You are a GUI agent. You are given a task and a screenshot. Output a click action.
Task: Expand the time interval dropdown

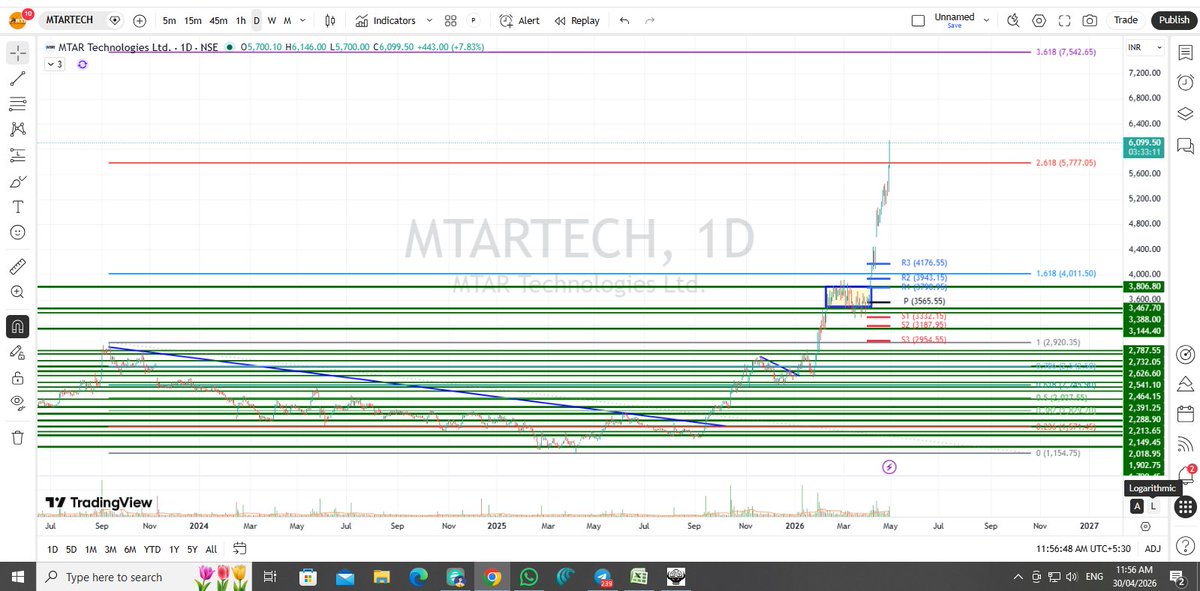pos(304,20)
